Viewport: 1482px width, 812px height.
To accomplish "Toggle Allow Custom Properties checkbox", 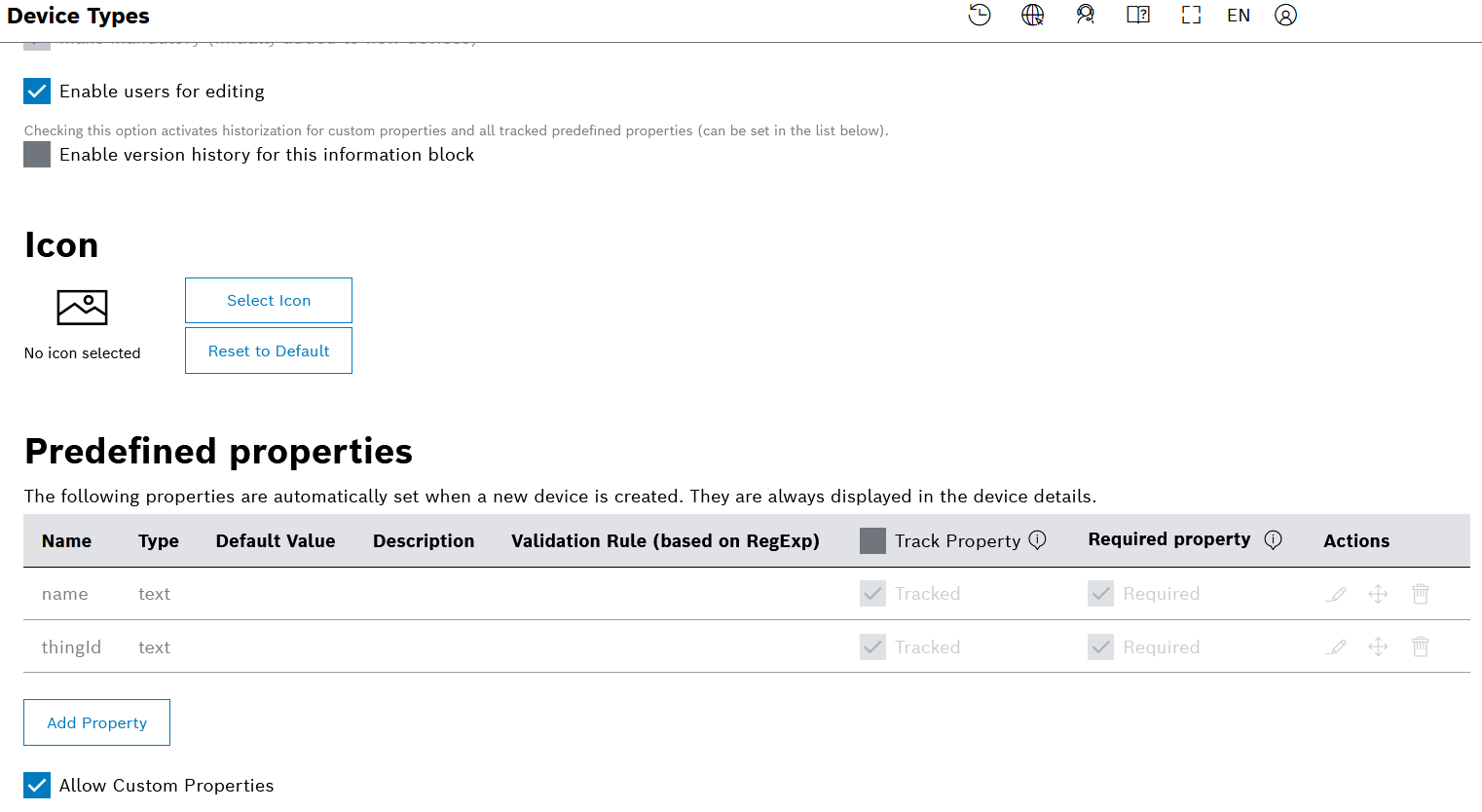I will 37,786.
